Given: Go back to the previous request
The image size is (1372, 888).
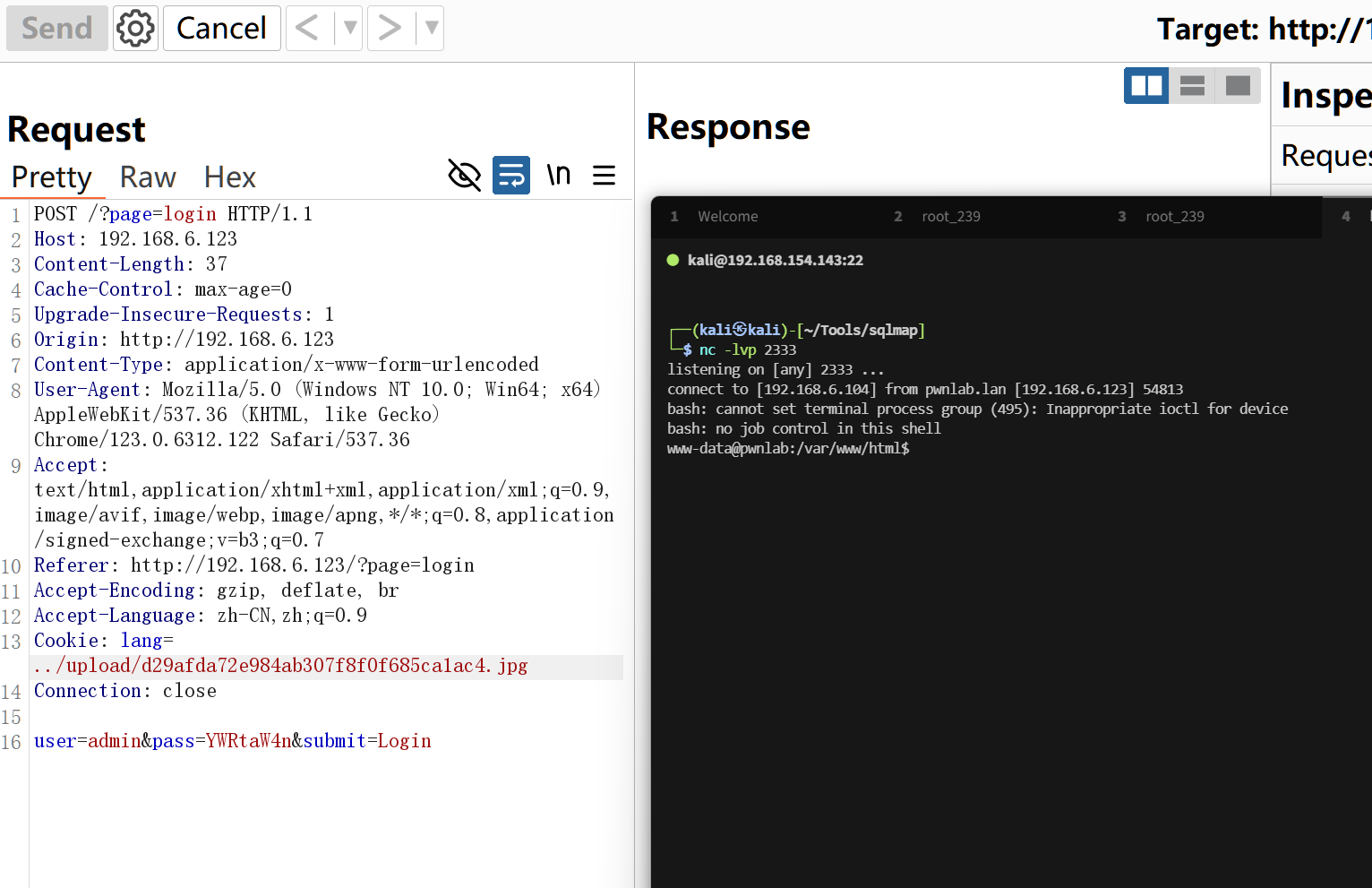Looking at the screenshot, I should point(307,29).
